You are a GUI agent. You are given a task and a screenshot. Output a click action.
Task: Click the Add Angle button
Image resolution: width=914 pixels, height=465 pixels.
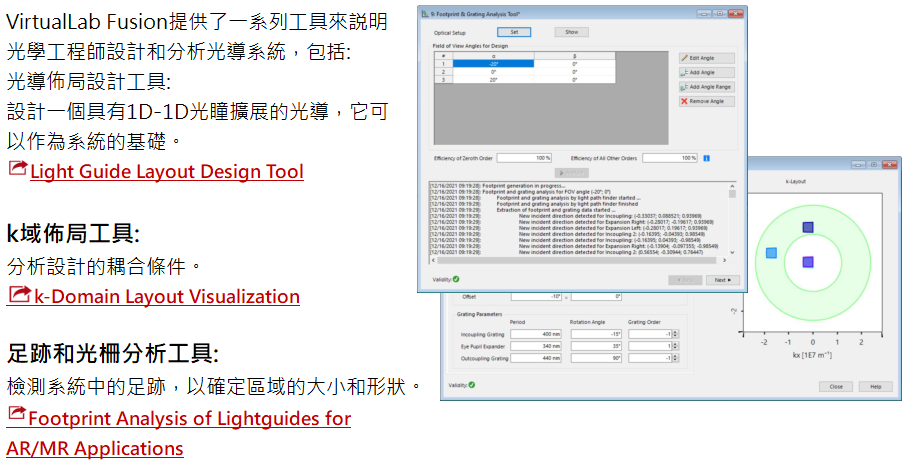click(706, 73)
